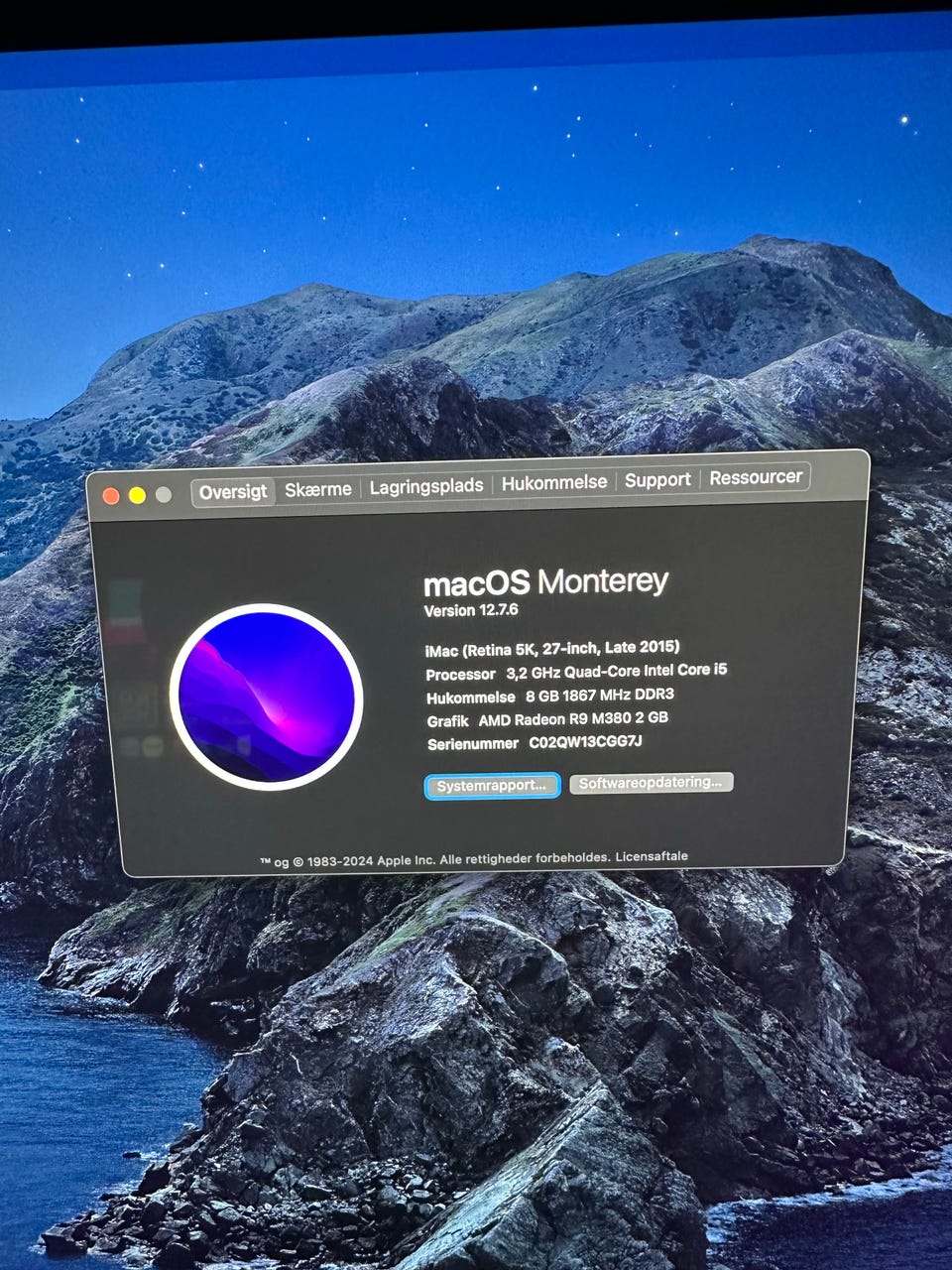Select iMac (Retina 5K, 27-inch, Late 2015) text
Image resolution: width=952 pixels, height=1270 pixels.
(x=552, y=648)
